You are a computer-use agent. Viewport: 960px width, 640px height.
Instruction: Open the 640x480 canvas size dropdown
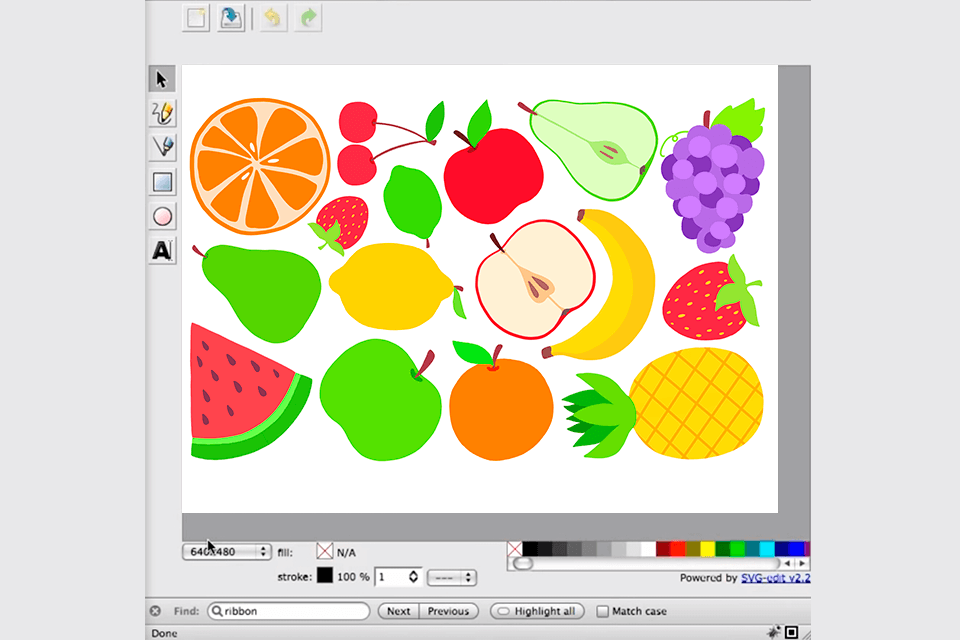point(227,552)
